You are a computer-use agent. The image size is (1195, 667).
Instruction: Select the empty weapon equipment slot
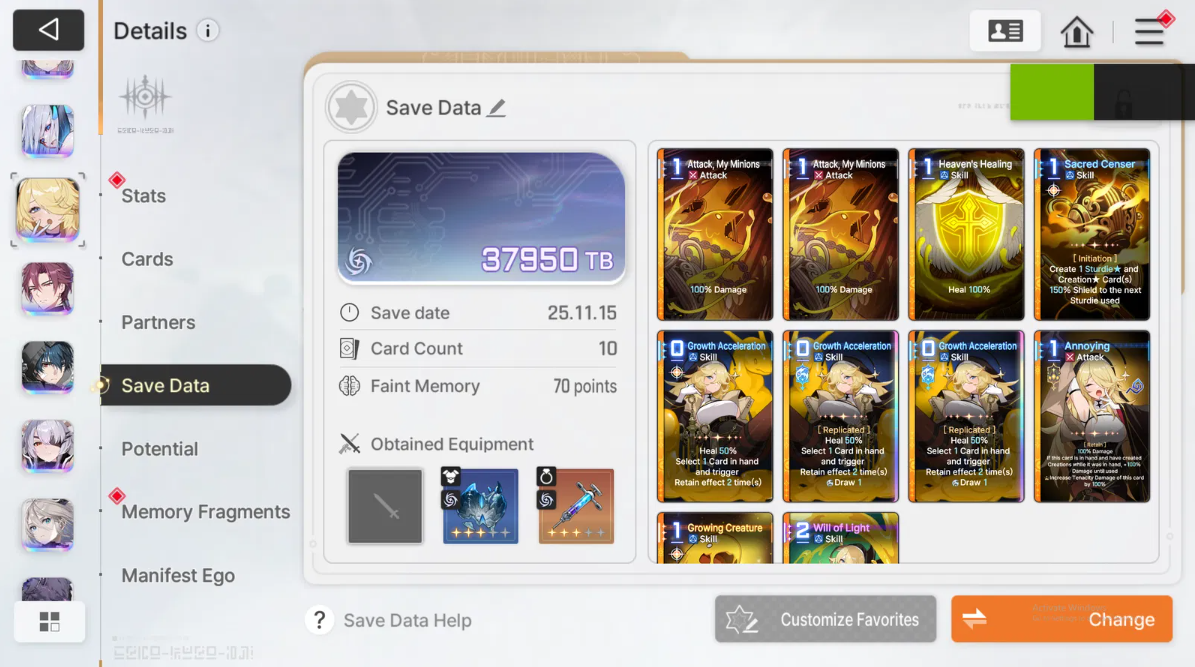[385, 506]
